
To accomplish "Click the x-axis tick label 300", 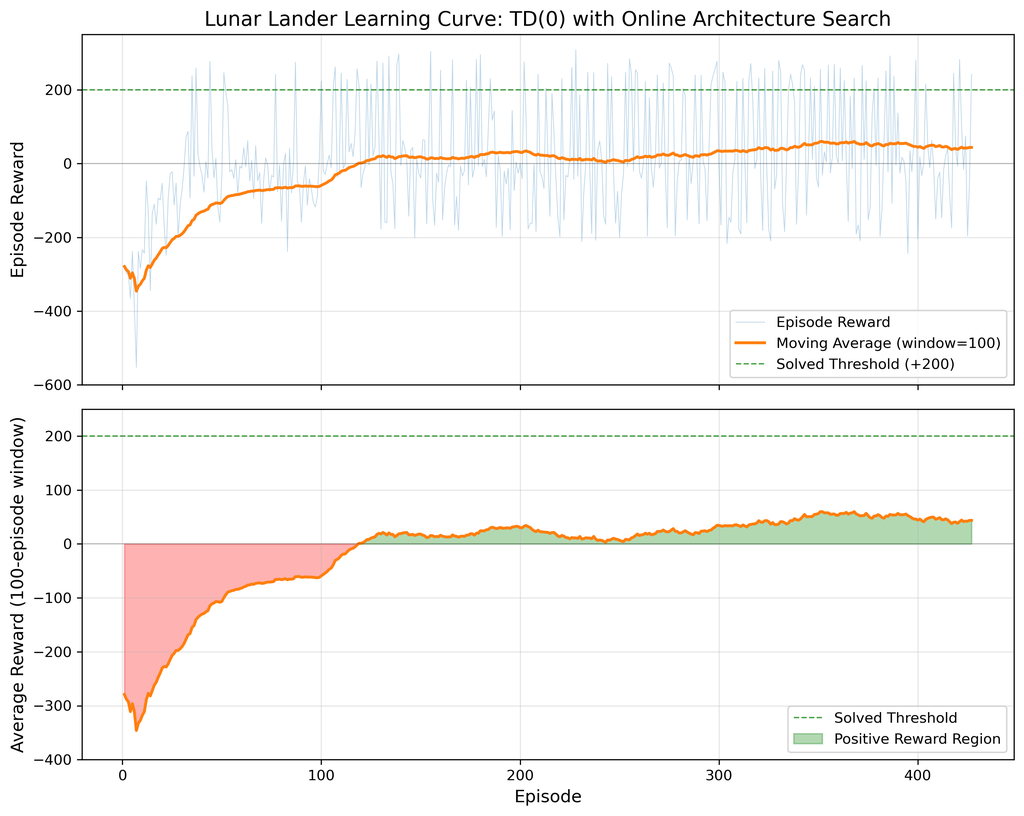I will 719,776.
